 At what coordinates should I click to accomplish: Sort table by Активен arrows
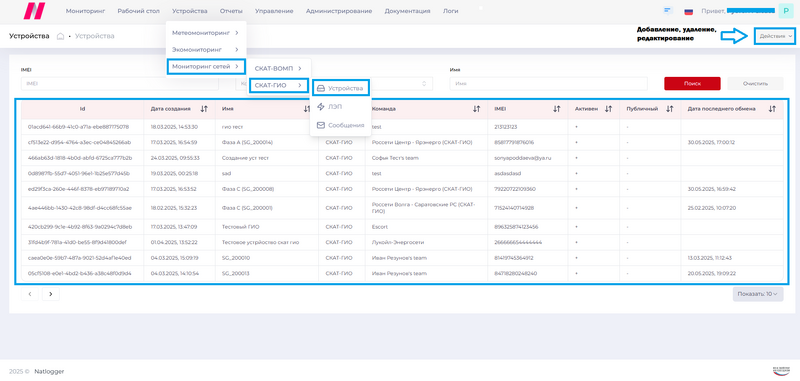pos(608,109)
